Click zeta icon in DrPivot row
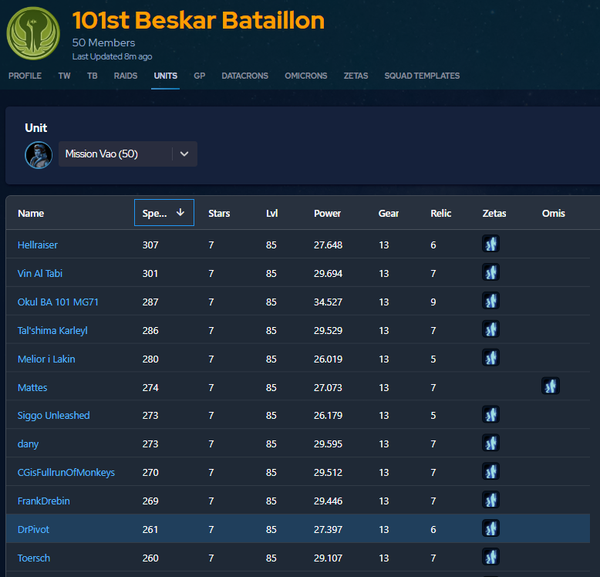The height and width of the screenshot is (577, 600). 490,529
